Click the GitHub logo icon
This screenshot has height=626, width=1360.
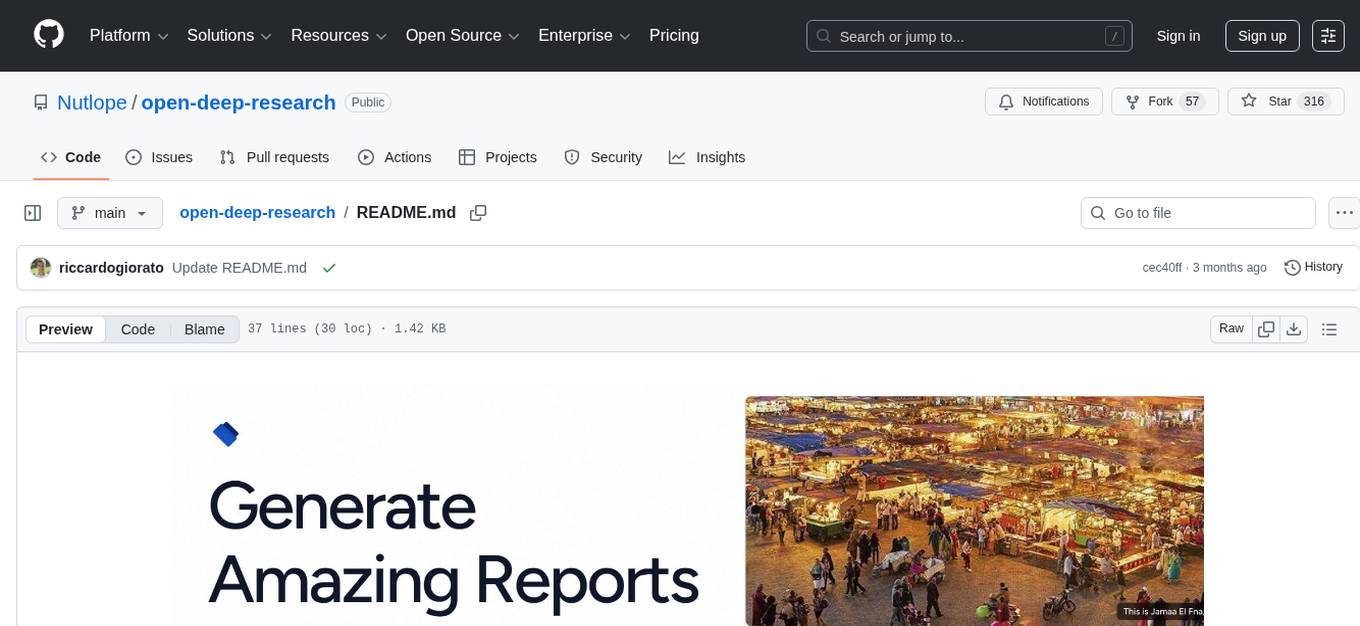pyautogui.click(x=49, y=35)
